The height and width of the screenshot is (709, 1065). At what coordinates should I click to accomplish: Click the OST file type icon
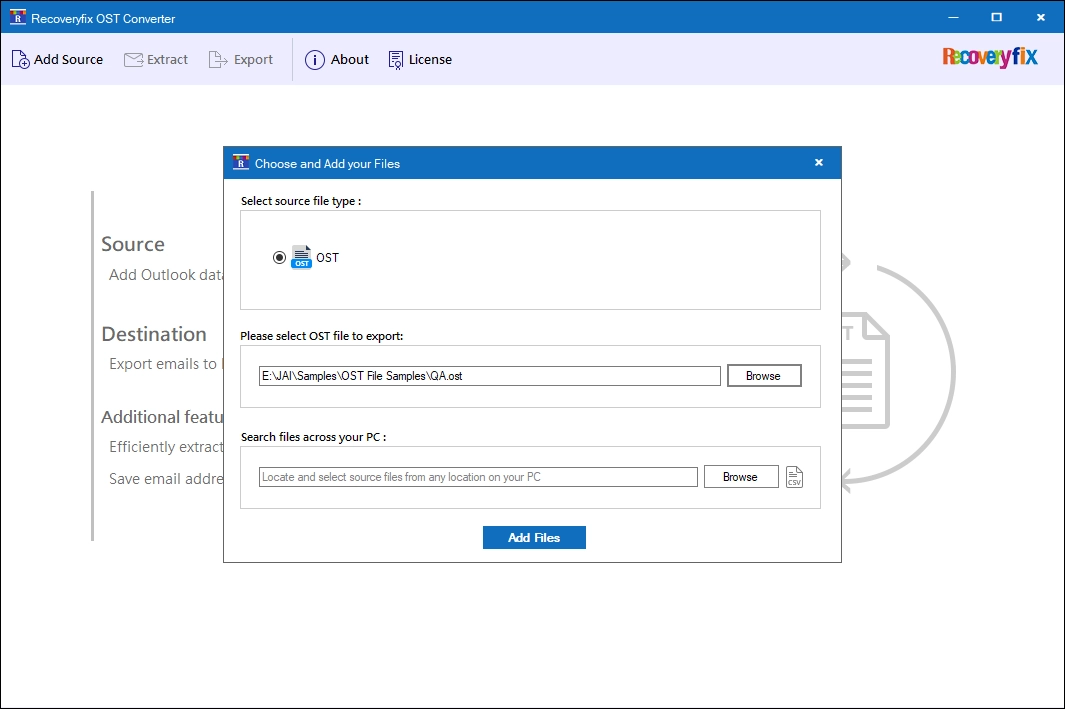302,257
